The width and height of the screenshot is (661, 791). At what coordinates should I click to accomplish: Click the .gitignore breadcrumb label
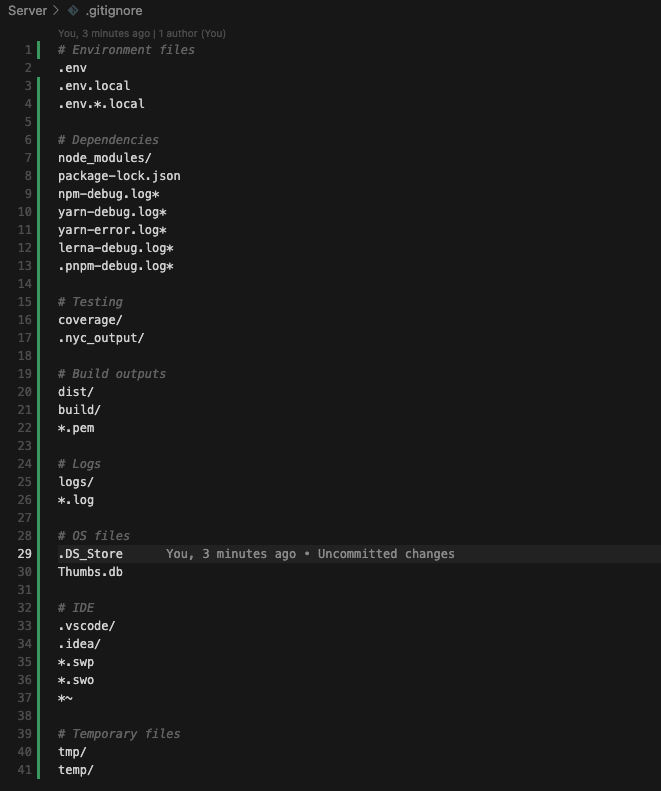[x=114, y=11]
